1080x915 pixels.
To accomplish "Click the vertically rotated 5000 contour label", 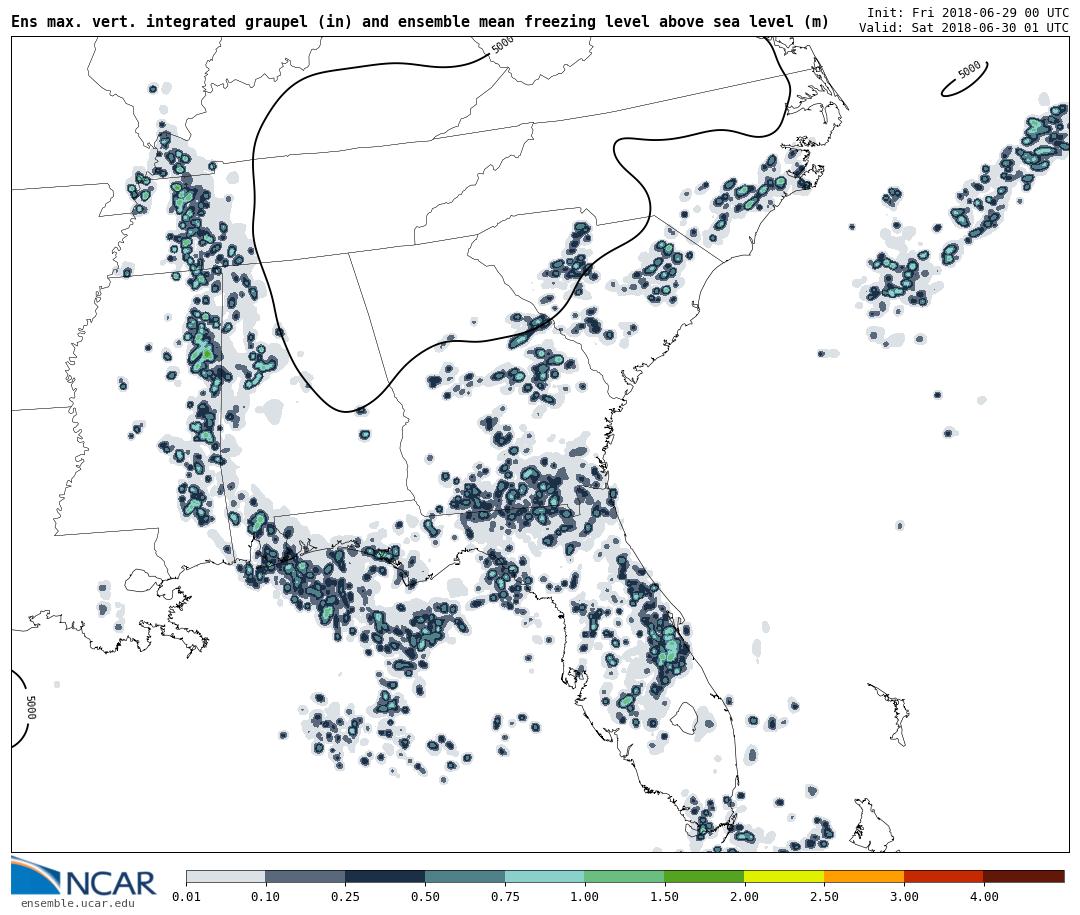I will pos(31,707).
